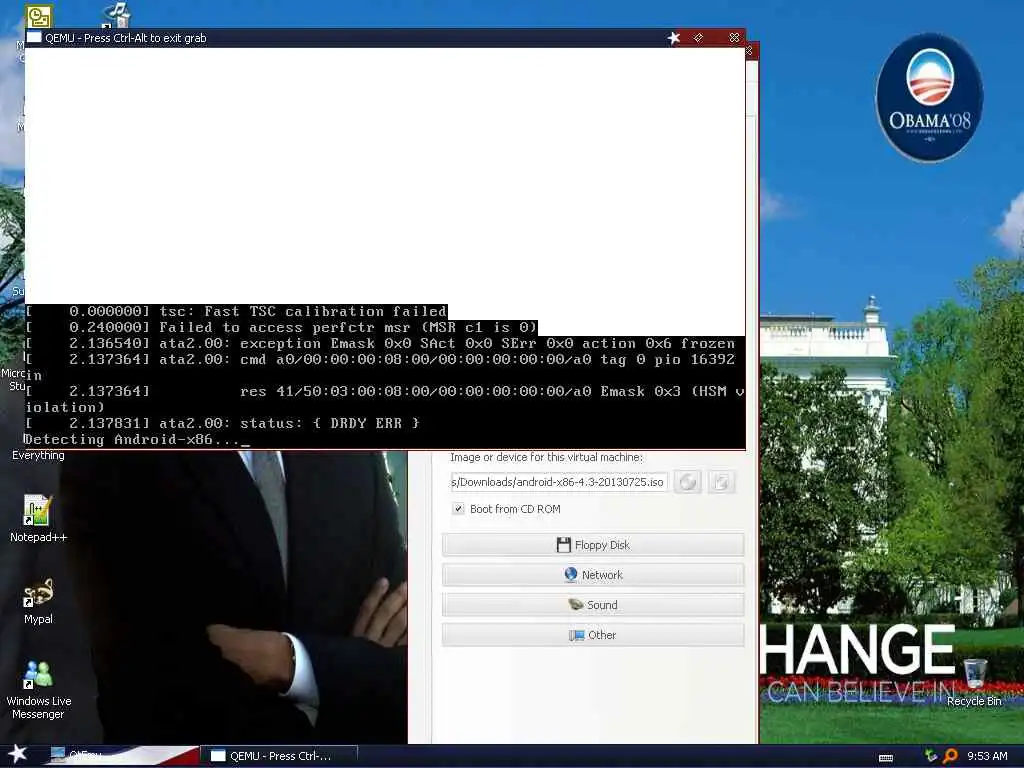Viewport: 1024px width, 768px height.
Task: Click 'ata2.00: status: { DRDY ERR }' console line
Action: click(x=289, y=423)
